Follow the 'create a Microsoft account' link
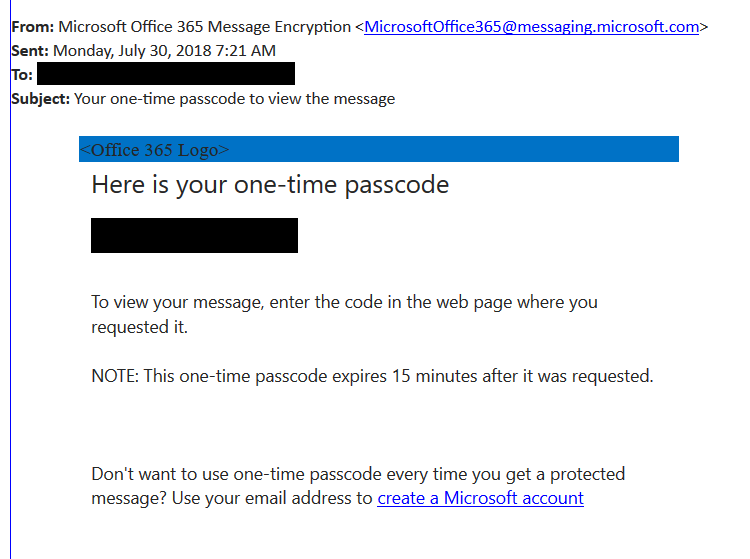 (x=480, y=498)
